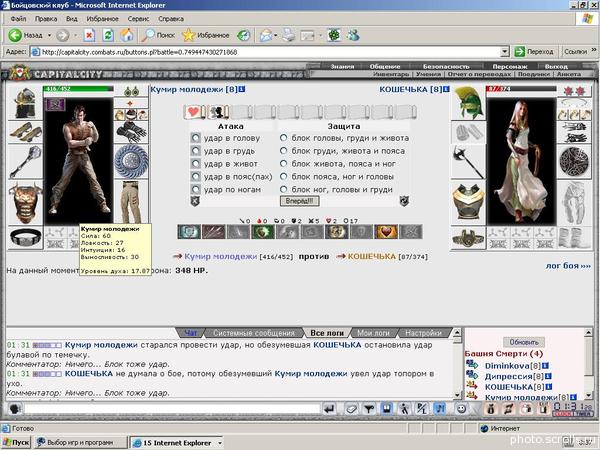Click Кумир молодежи's green health bar

[x=78, y=89]
